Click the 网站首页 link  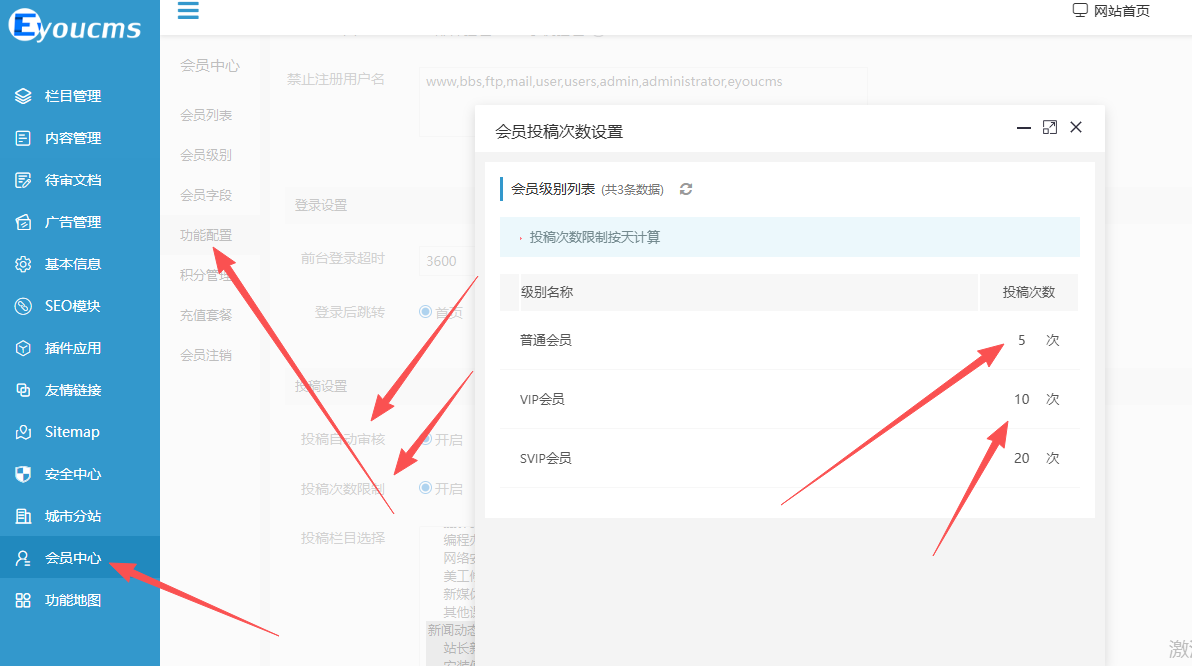tap(1110, 10)
